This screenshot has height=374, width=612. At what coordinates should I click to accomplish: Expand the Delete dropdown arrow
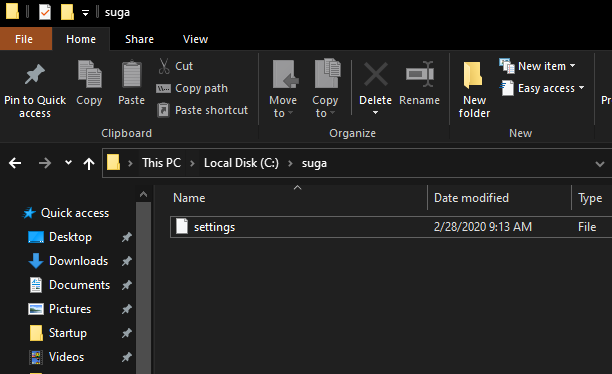375,113
